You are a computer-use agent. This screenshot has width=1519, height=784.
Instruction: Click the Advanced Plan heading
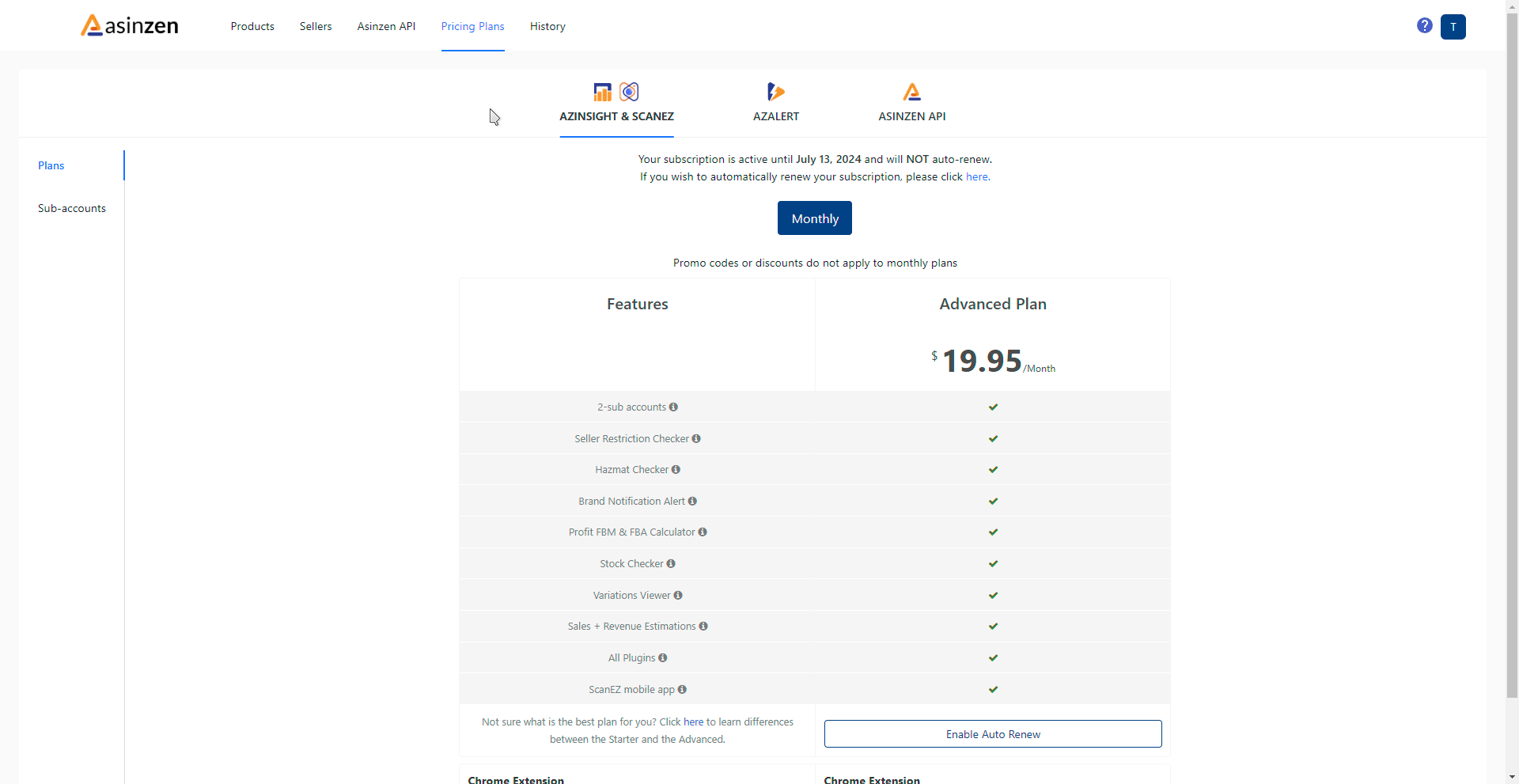point(993,304)
